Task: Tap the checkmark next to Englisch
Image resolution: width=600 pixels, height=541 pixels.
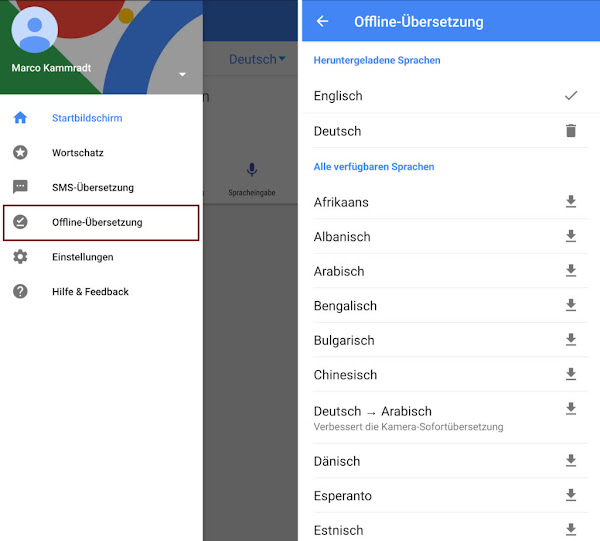Action: [571, 96]
